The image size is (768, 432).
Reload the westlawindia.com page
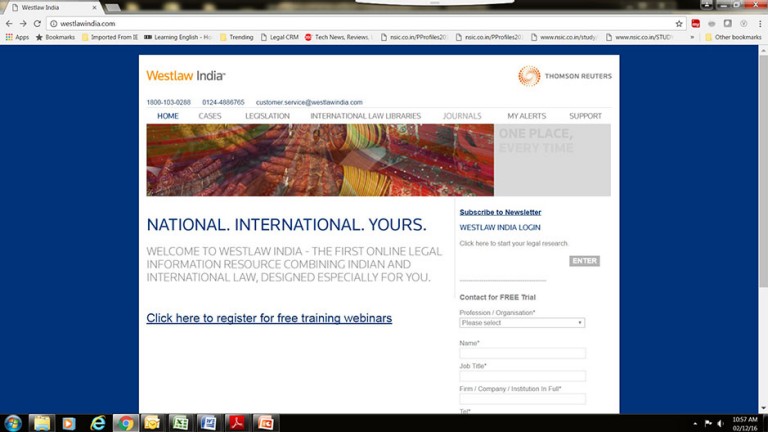(x=37, y=24)
